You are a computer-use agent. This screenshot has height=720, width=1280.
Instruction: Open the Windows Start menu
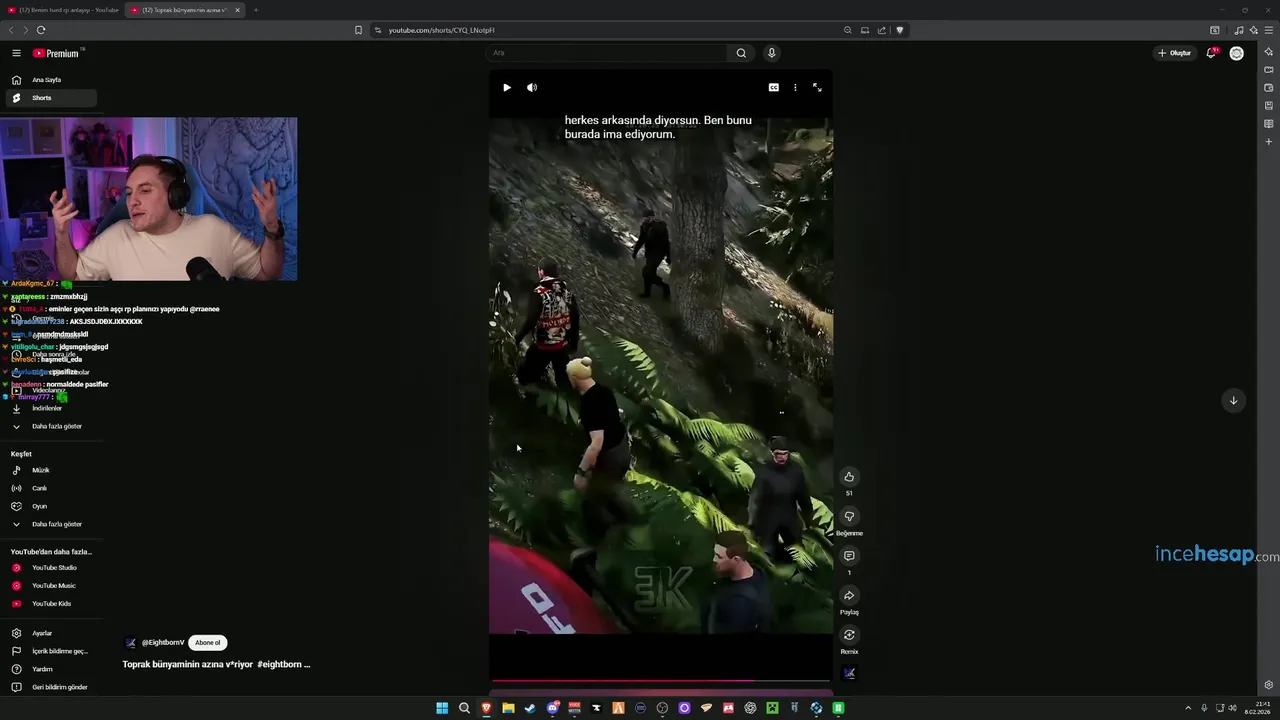442,708
